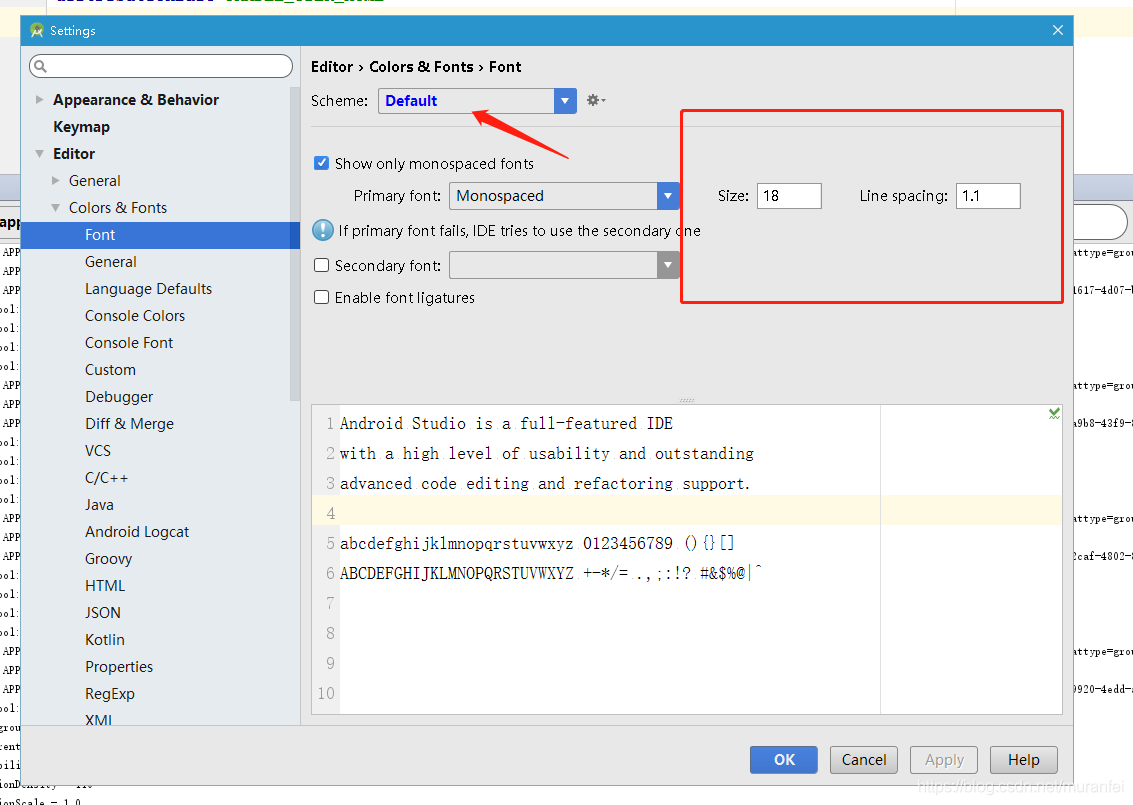1133x805 pixels.
Task: Click preview line 'with a high level of usability'
Action: click(547, 454)
